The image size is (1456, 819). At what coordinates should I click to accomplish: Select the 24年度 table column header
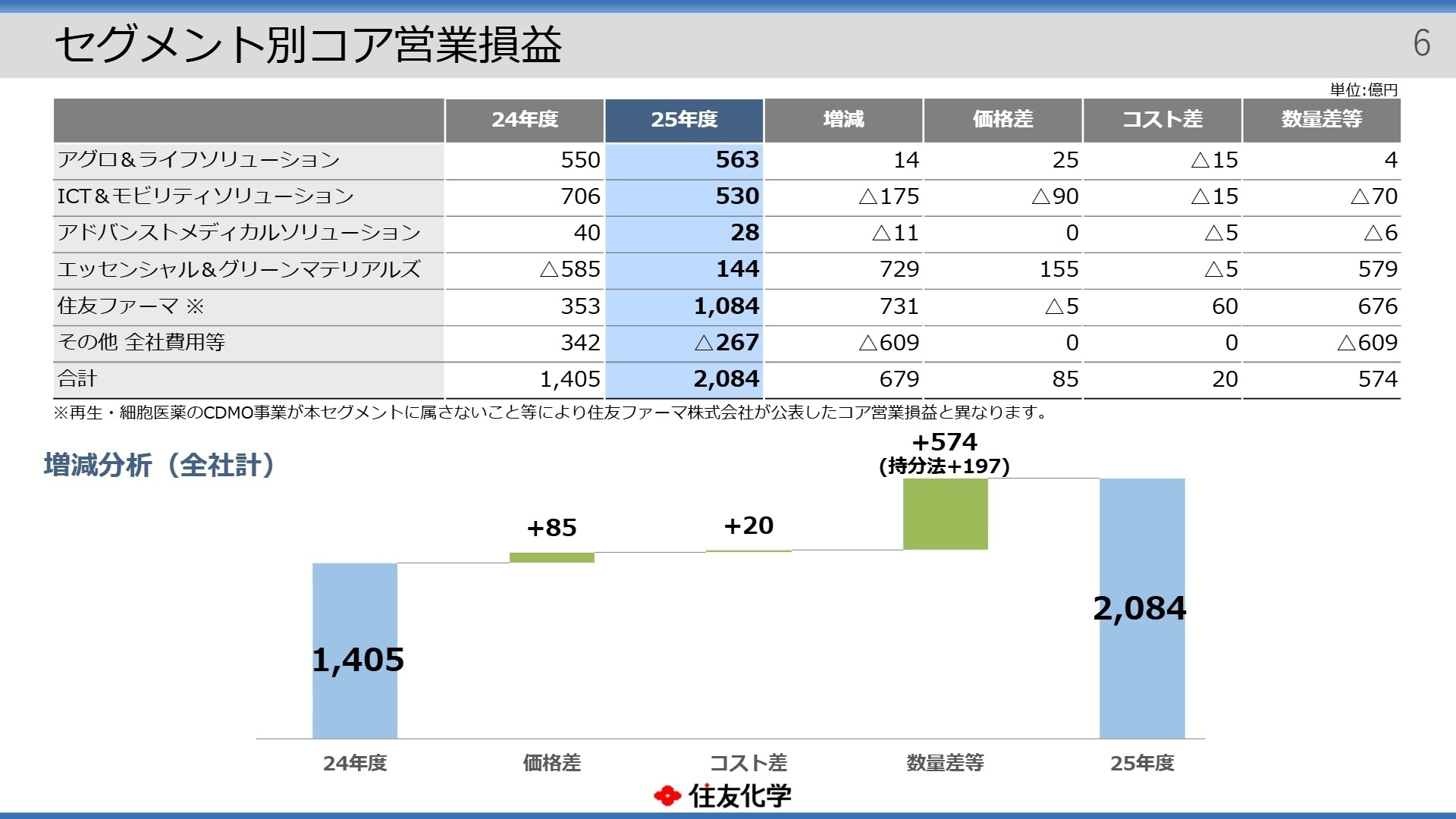pos(525,120)
